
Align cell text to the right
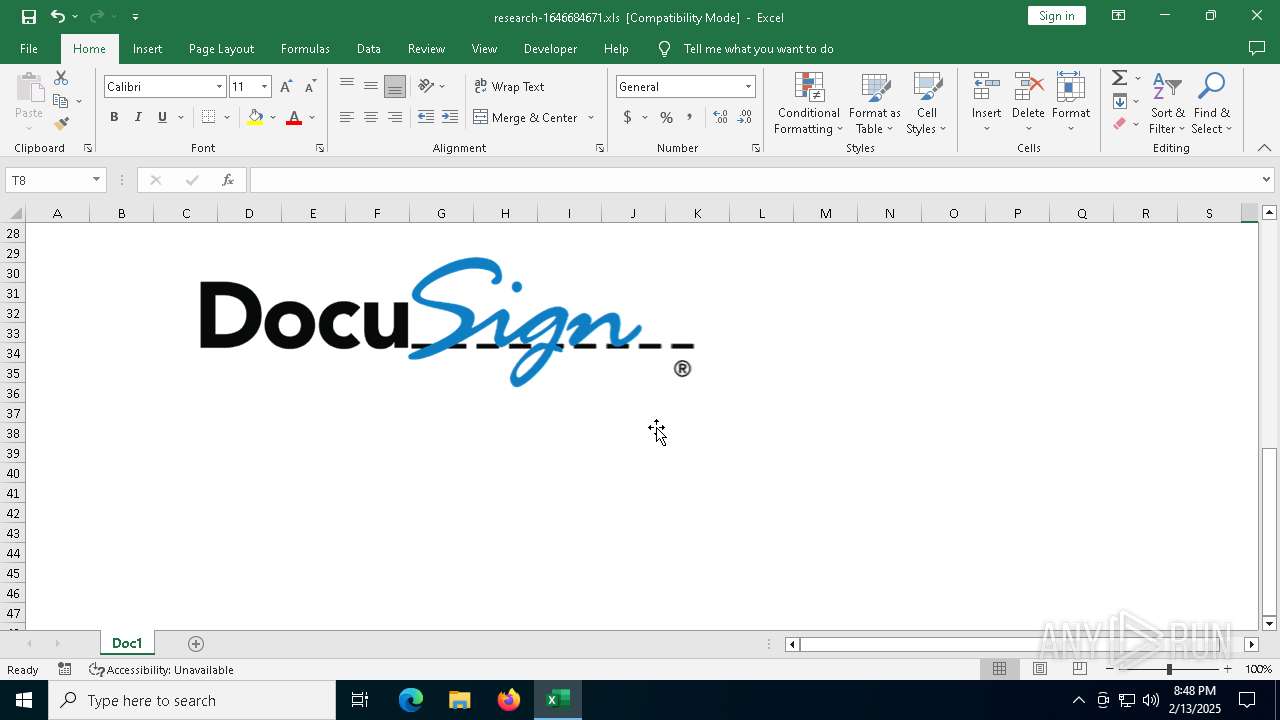tap(395, 117)
